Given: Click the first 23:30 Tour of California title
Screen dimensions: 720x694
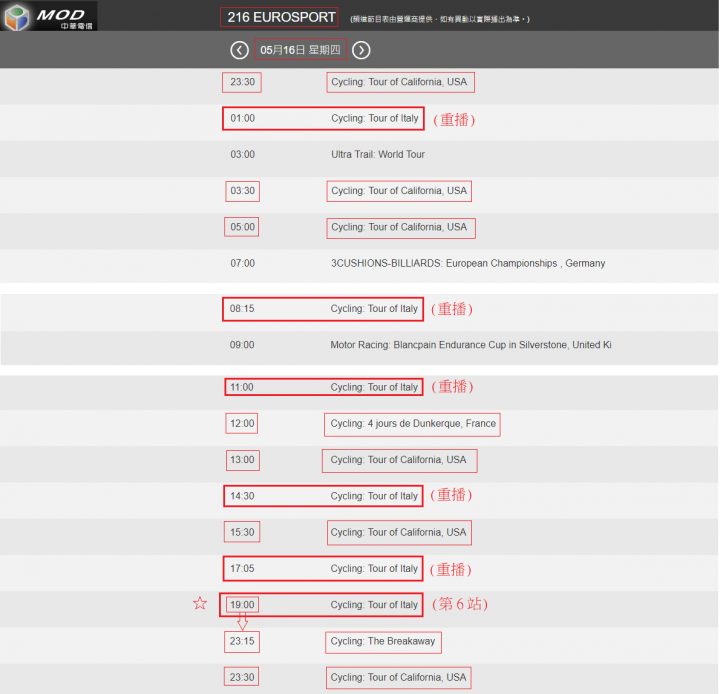Looking at the screenshot, I should [x=400, y=82].
